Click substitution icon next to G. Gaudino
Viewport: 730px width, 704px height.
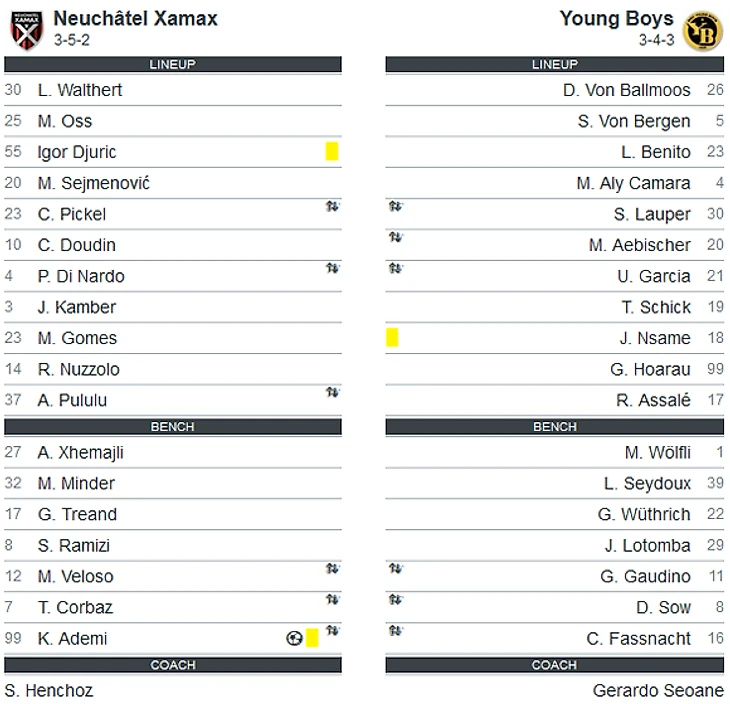(x=395, y=568)
